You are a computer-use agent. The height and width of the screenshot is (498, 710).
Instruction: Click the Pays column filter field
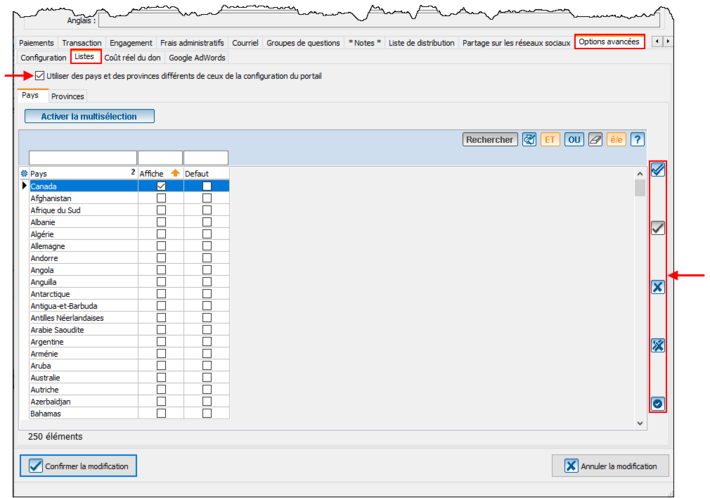pyautogui.click(x=82, y=158)
